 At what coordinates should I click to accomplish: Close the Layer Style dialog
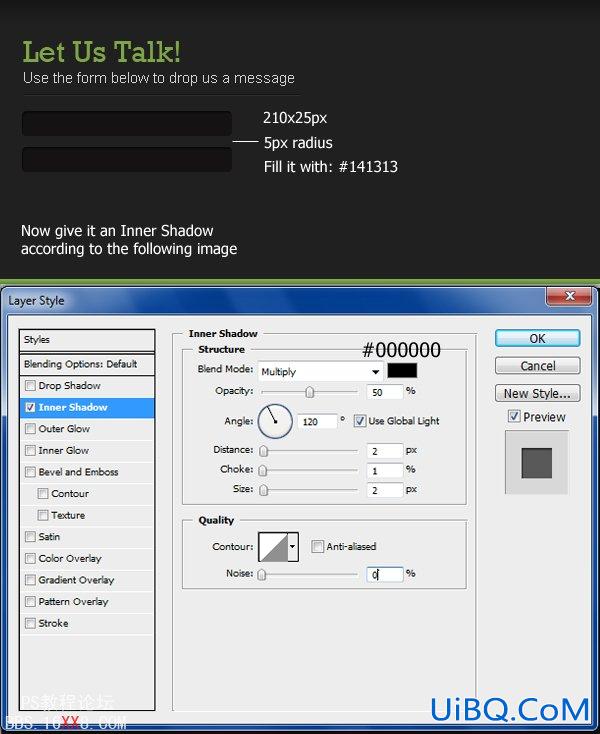(571, 296)
